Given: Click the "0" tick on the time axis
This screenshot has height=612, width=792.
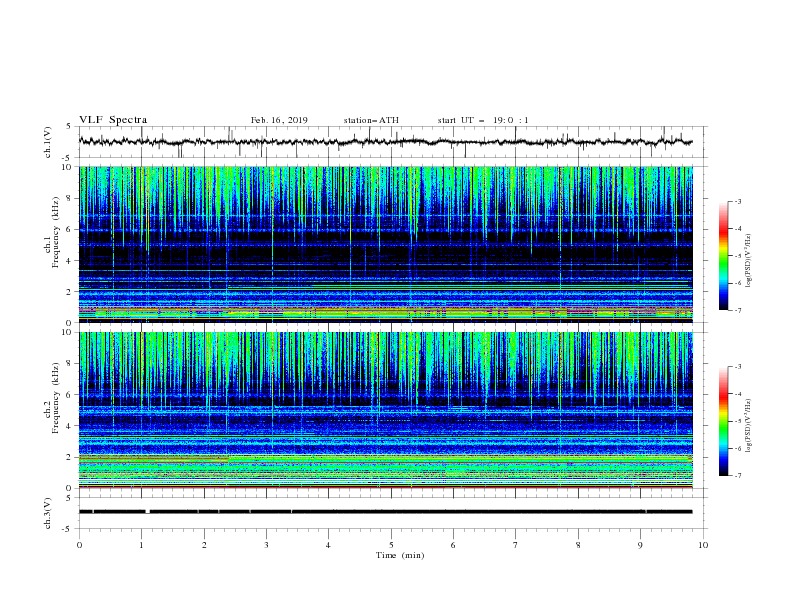Looking at the screenshot, I should [80, 545].
